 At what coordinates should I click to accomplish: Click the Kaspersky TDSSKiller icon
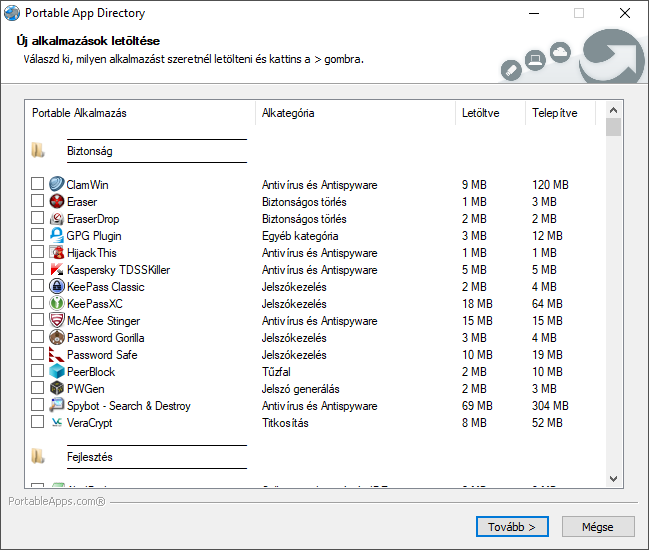pyautogui.click(x=57, y=269)
